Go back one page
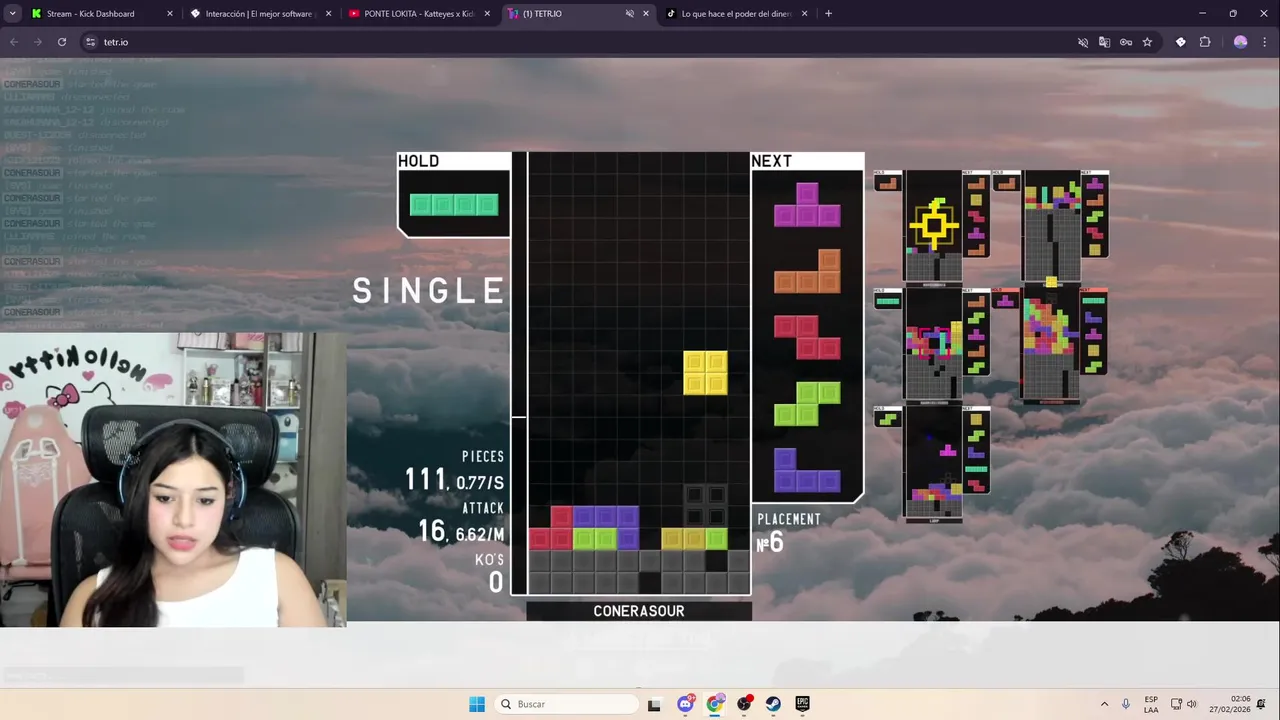This screenshot has width=1280, height=720. [x=14, y=42]
